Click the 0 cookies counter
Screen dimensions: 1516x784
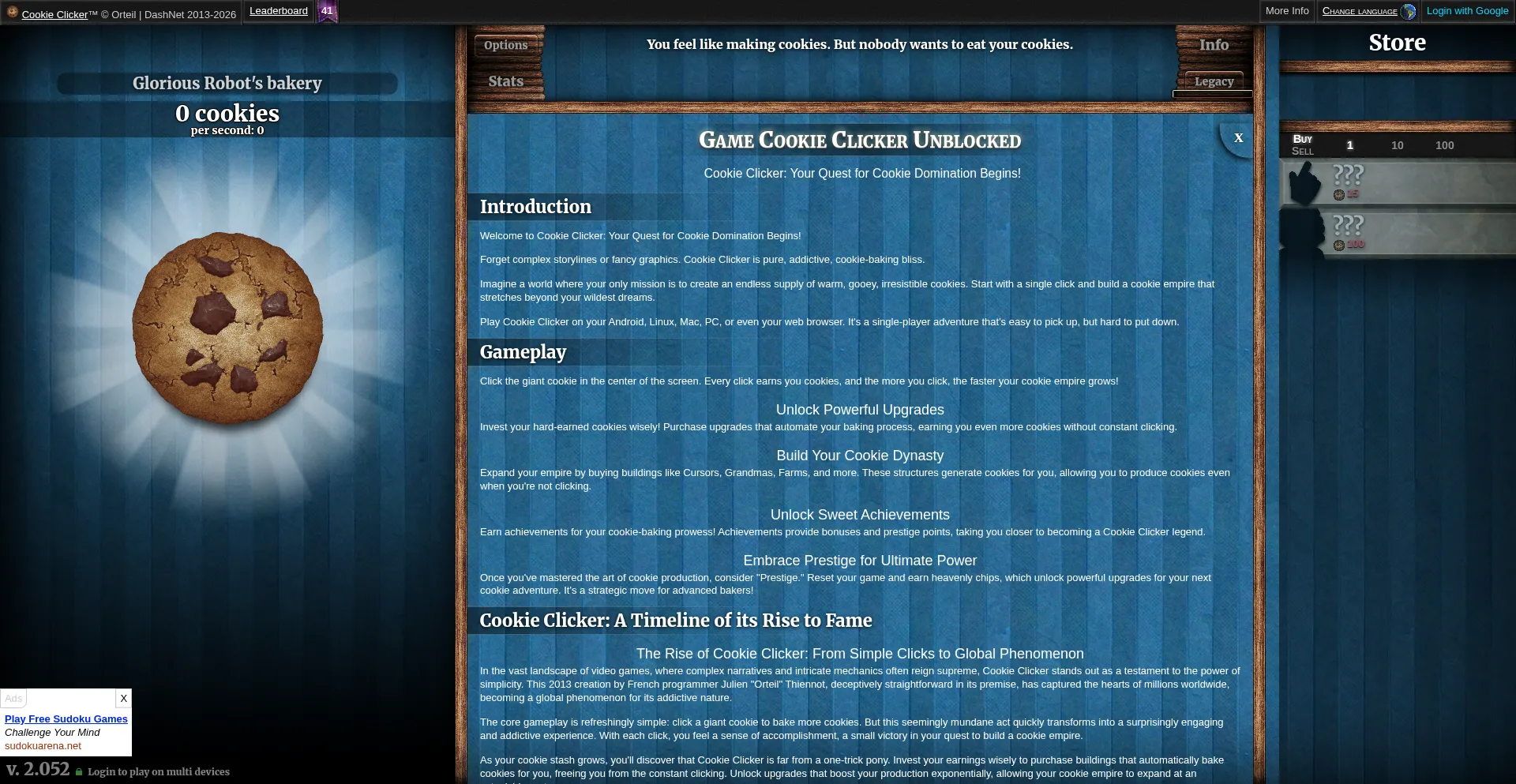[x=227, y=114]
